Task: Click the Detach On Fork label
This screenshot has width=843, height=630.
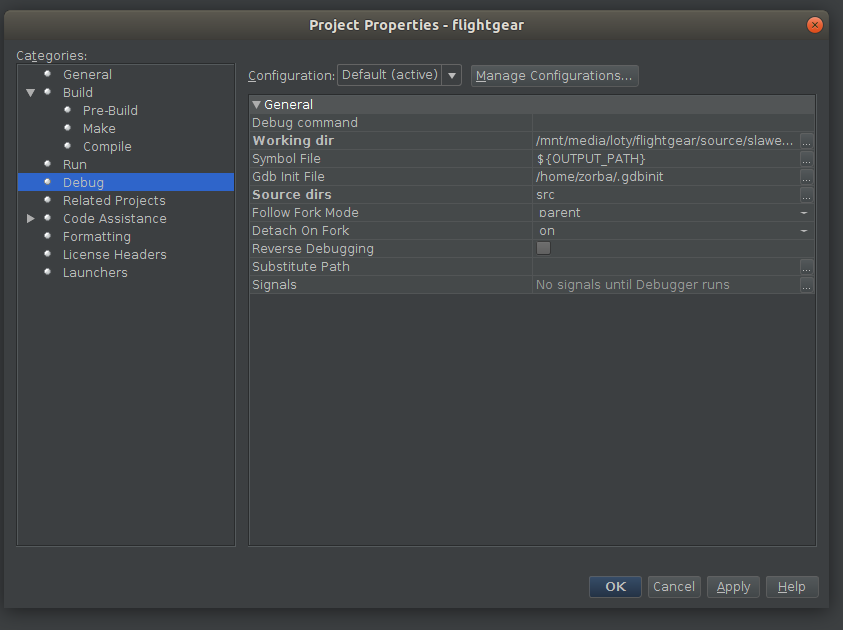Action: [301, 231]
